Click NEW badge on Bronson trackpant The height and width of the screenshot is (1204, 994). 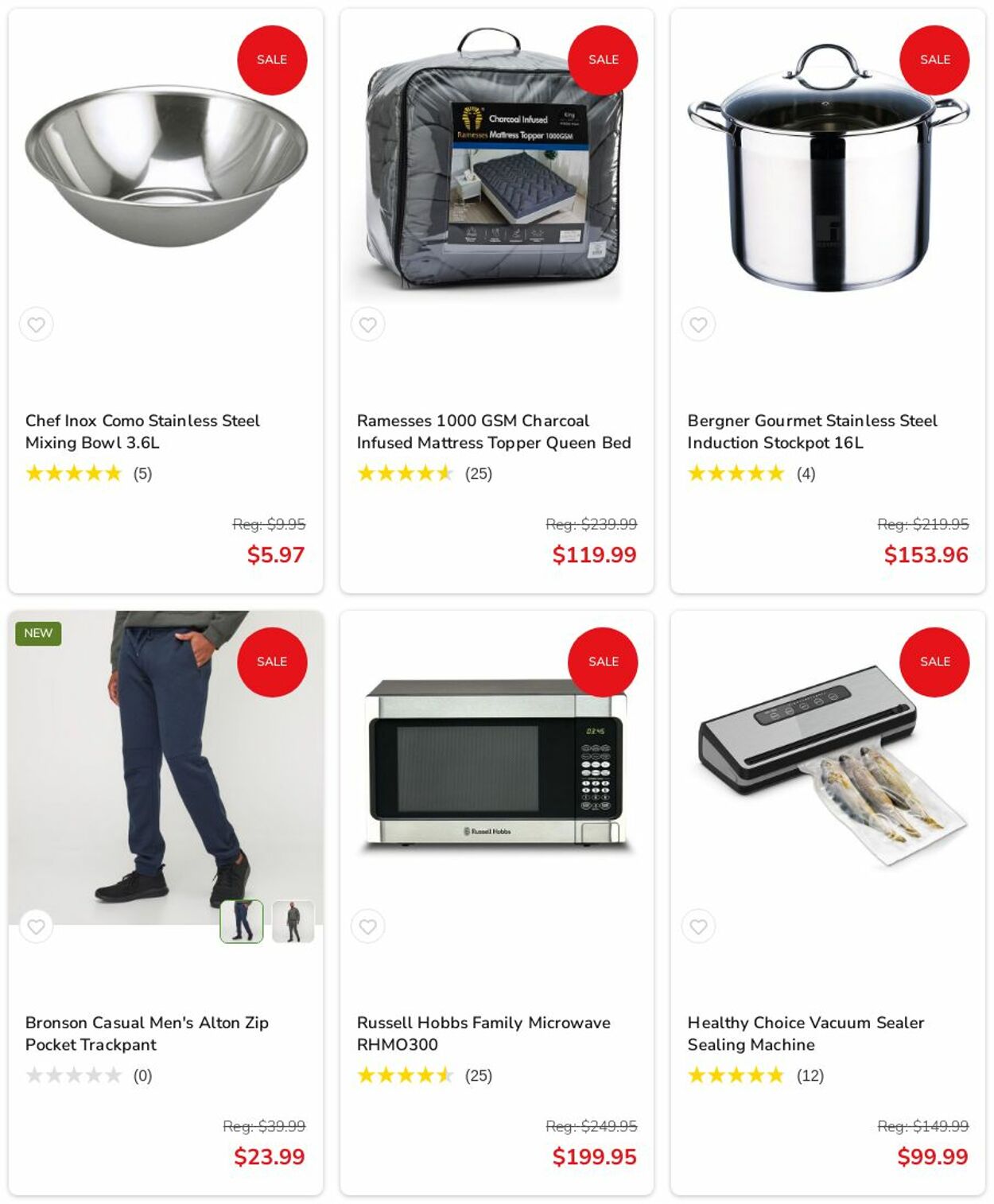coord(38,633)
